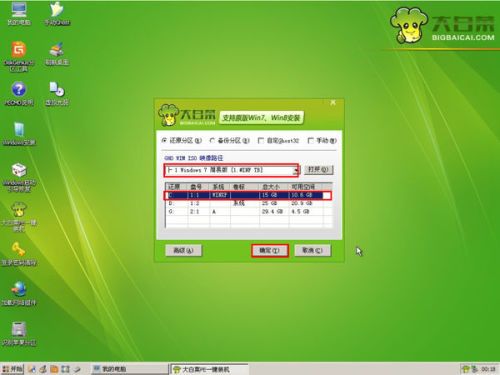Open the virtual CD drive icon
The image size is (500, 375).
57,93
